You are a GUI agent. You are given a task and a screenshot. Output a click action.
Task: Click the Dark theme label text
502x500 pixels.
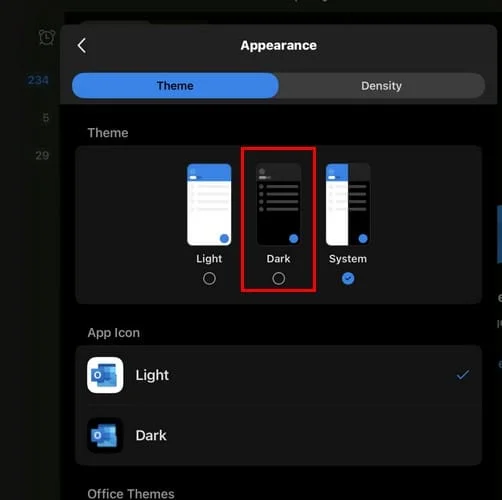pos(278,259)
